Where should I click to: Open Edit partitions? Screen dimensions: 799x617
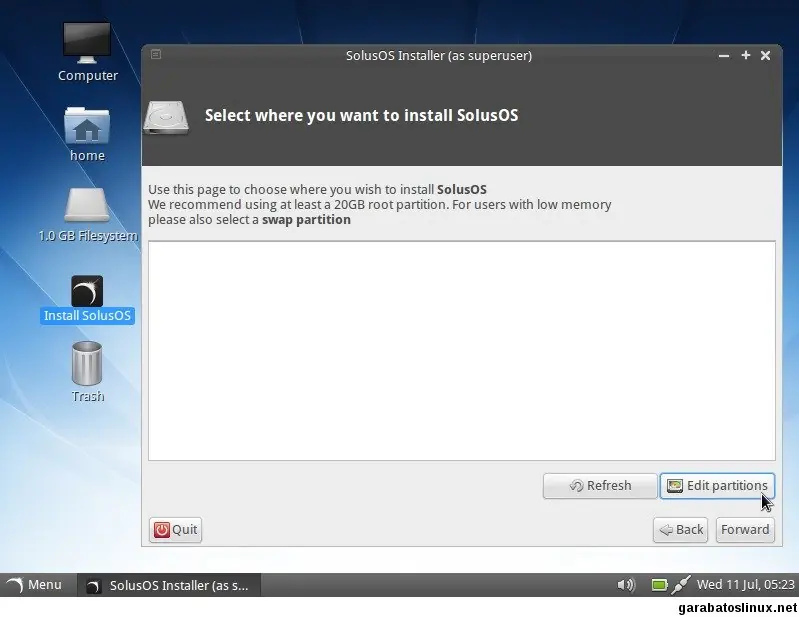coord(717,486)
